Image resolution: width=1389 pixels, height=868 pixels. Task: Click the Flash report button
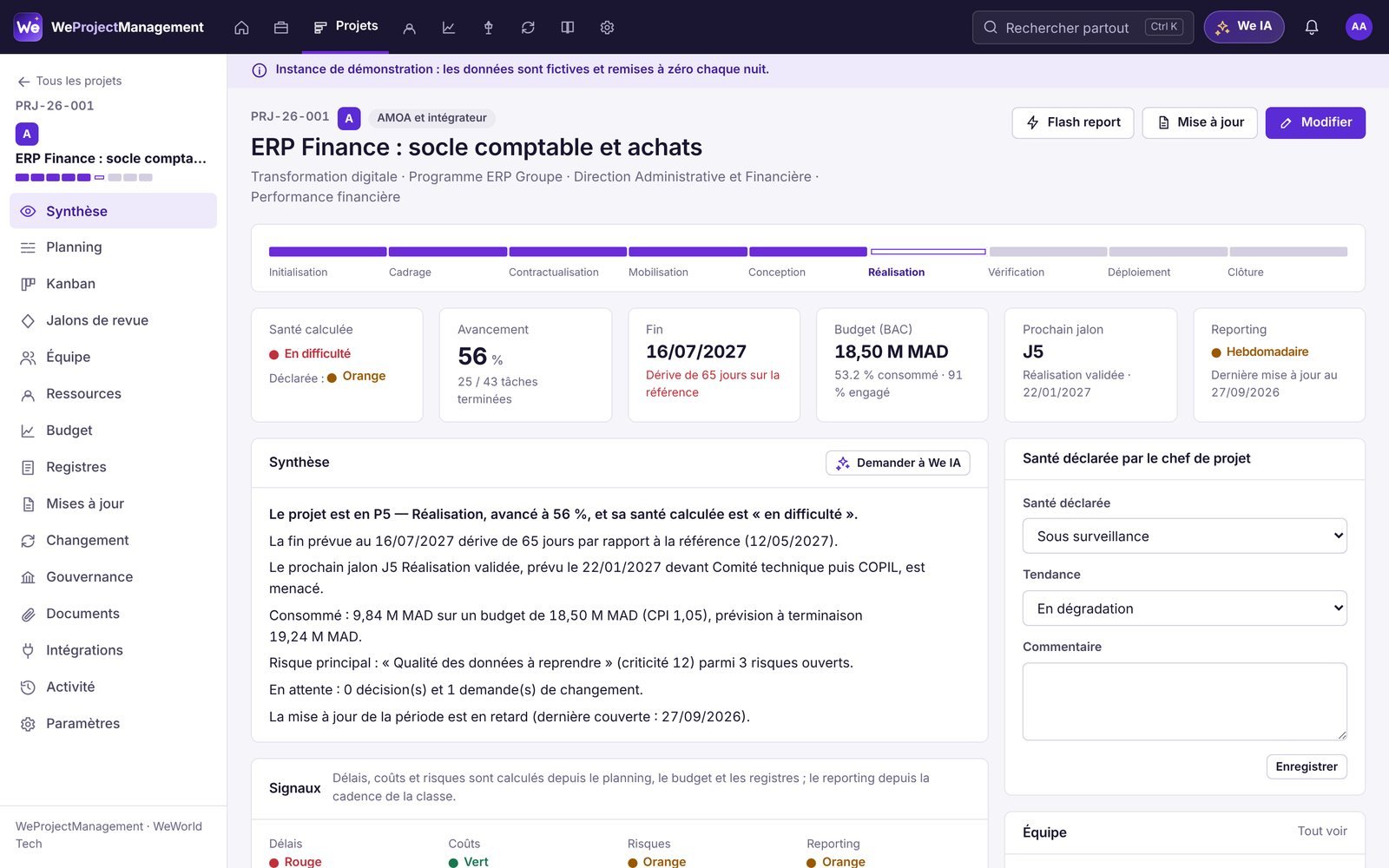point(1073,122)
